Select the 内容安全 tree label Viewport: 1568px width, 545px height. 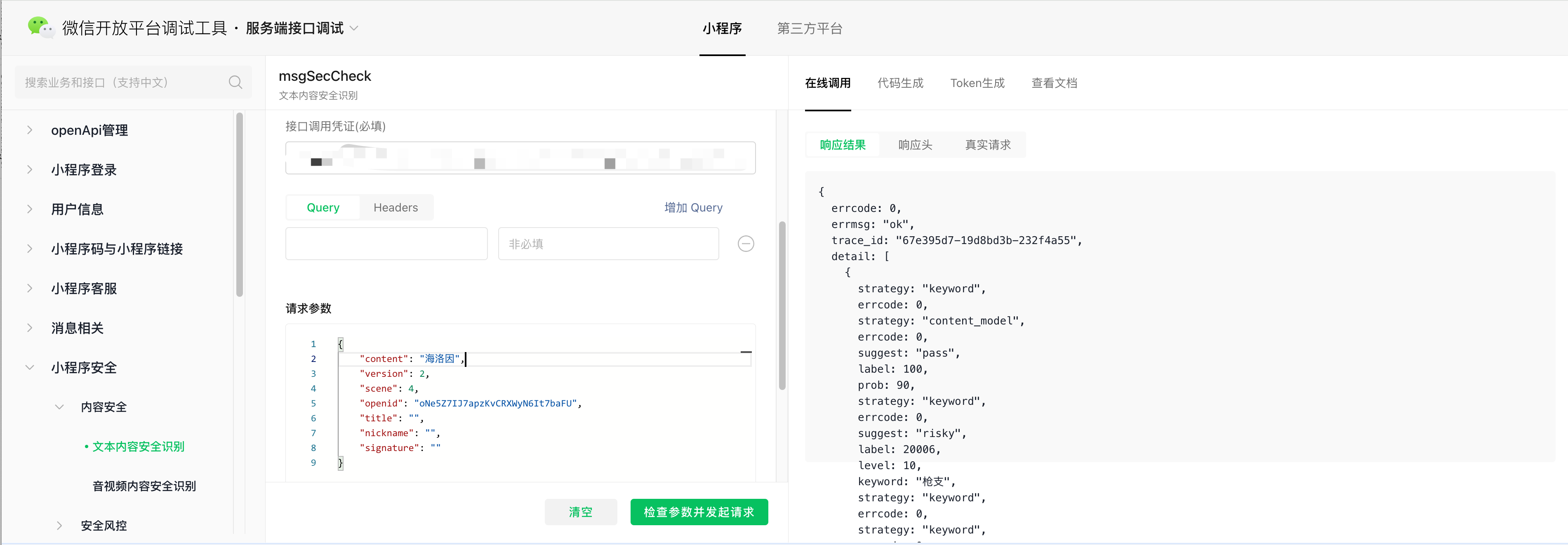tap(104, 407)
